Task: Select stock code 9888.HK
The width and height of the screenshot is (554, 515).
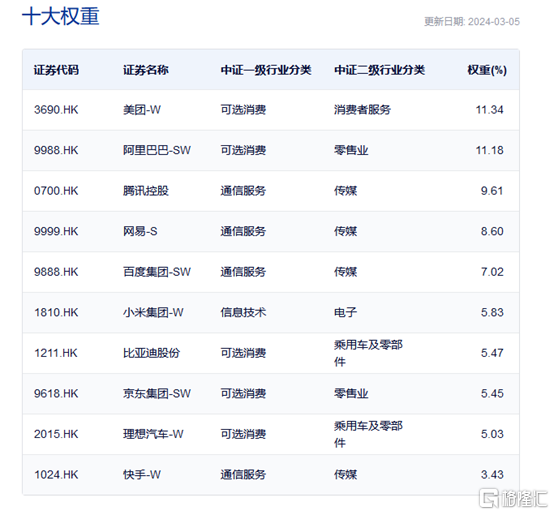Action: tap(56, 272)
